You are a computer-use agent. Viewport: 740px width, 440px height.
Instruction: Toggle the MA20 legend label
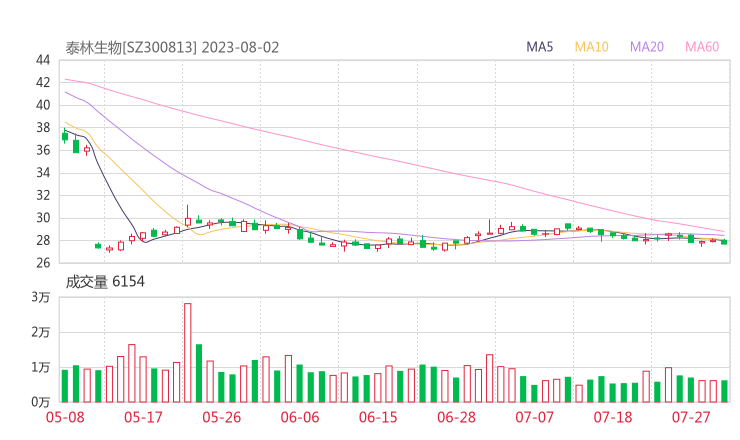[x=647, y=47]
